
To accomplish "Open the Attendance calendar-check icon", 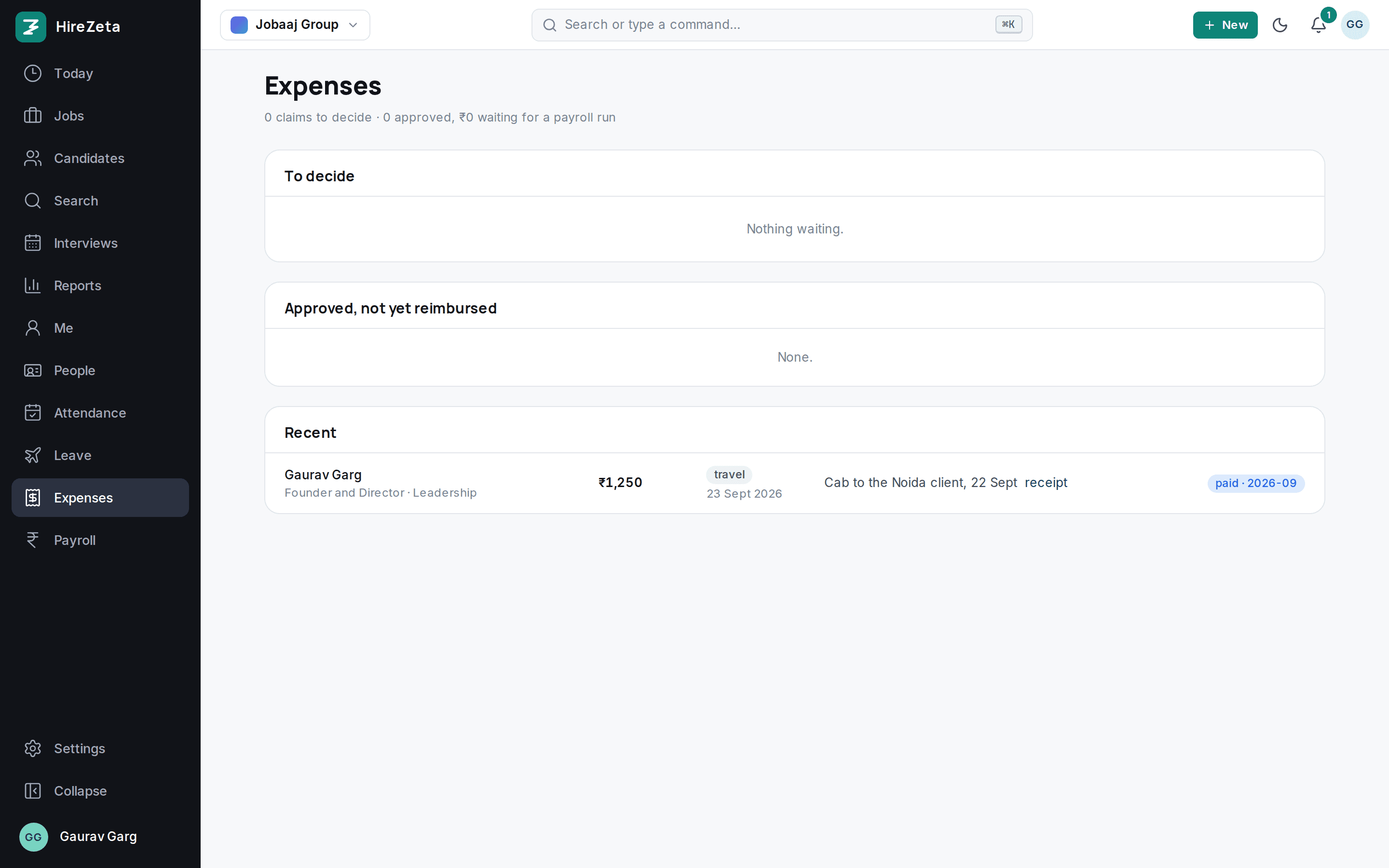I will tap(33, 413).
